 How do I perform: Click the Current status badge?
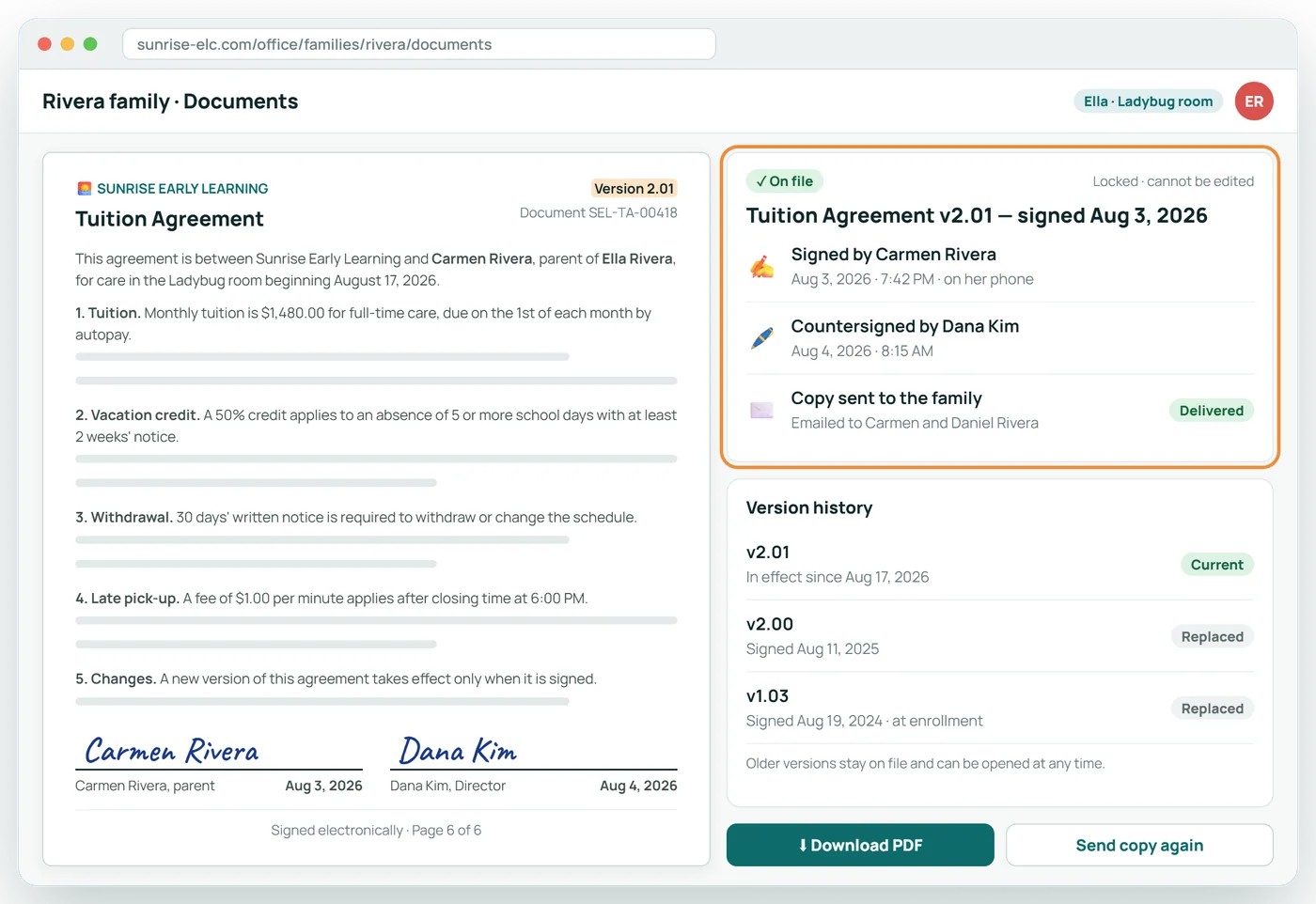tap(1216, 565)
